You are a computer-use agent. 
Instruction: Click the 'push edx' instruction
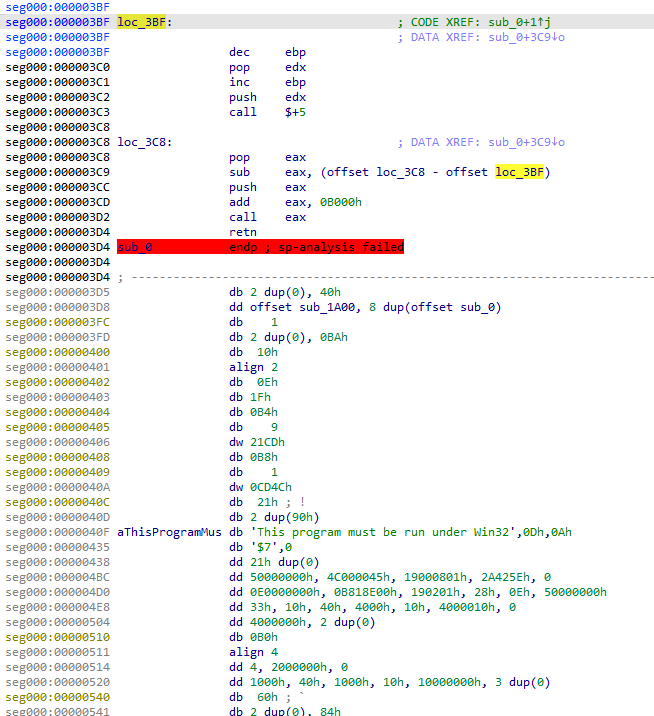pyautogui.click(x=267, y=97)
